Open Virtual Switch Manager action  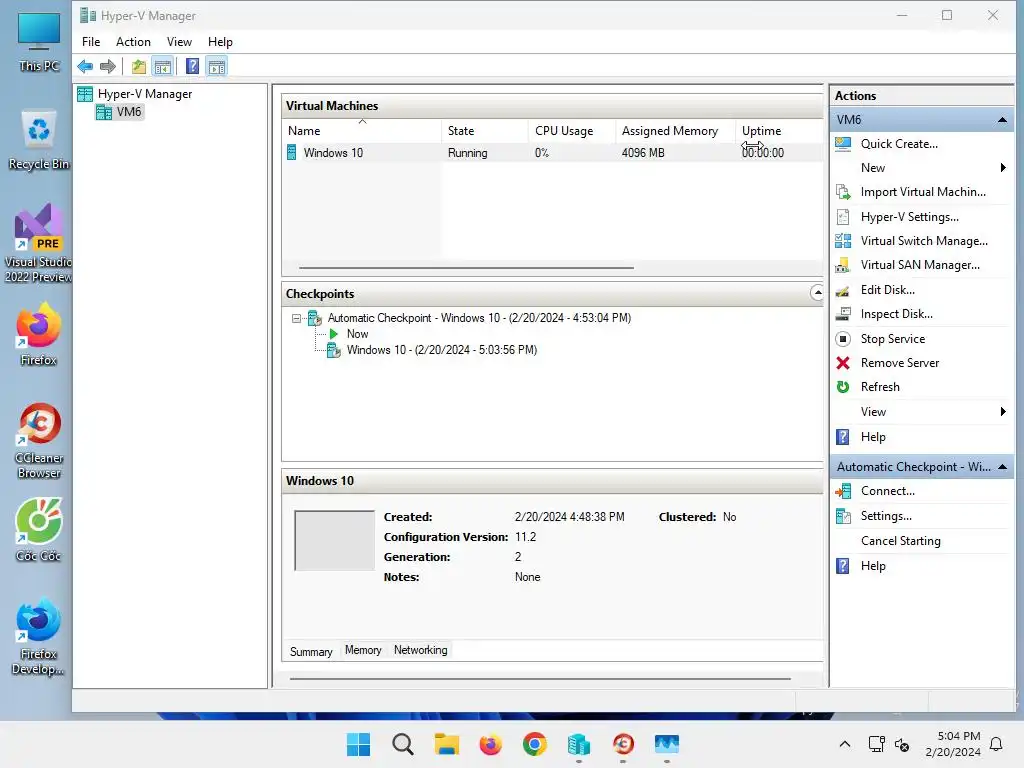click(923, 241)
